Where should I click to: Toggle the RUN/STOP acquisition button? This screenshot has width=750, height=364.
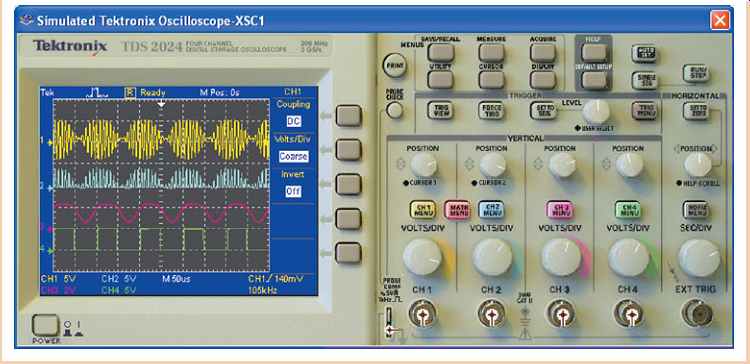(696, 73)
